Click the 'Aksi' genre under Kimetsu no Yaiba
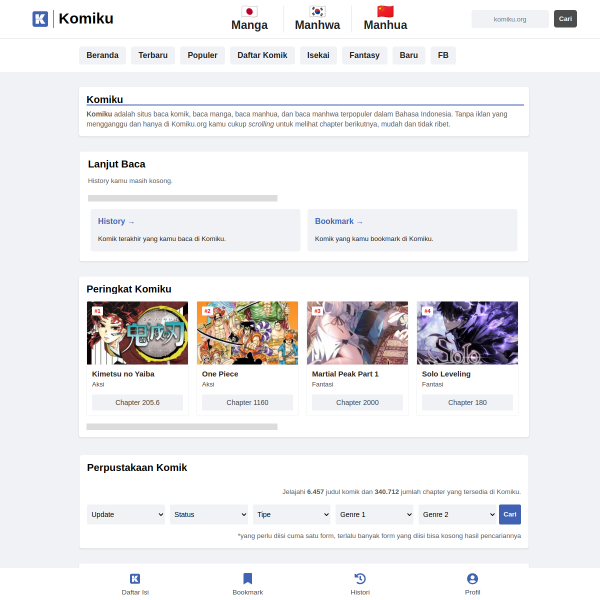The height and width of the screenshot is (600, 600). pos(98,384)
